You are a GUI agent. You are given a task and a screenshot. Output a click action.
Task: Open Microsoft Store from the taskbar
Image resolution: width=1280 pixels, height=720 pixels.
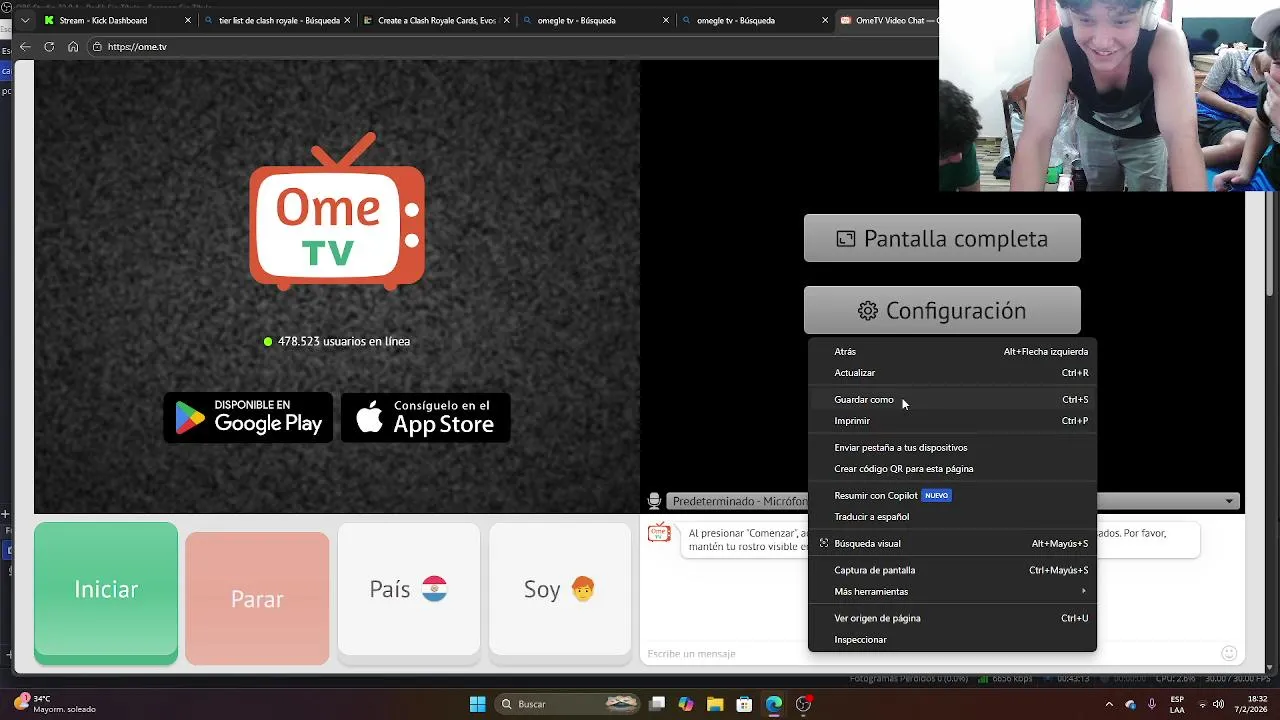744,704
